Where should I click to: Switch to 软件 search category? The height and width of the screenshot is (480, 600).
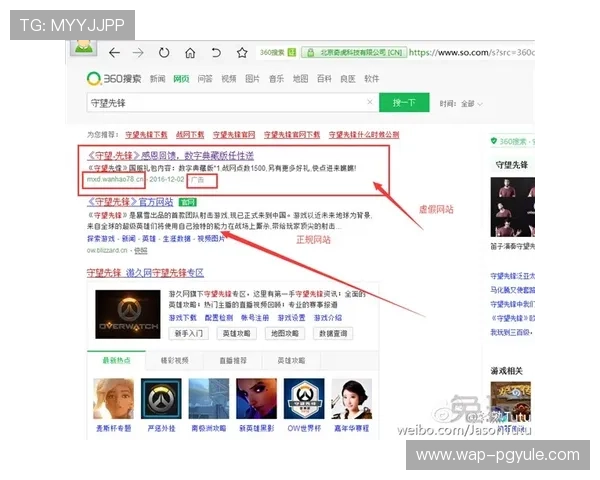(x=372, y=79)
